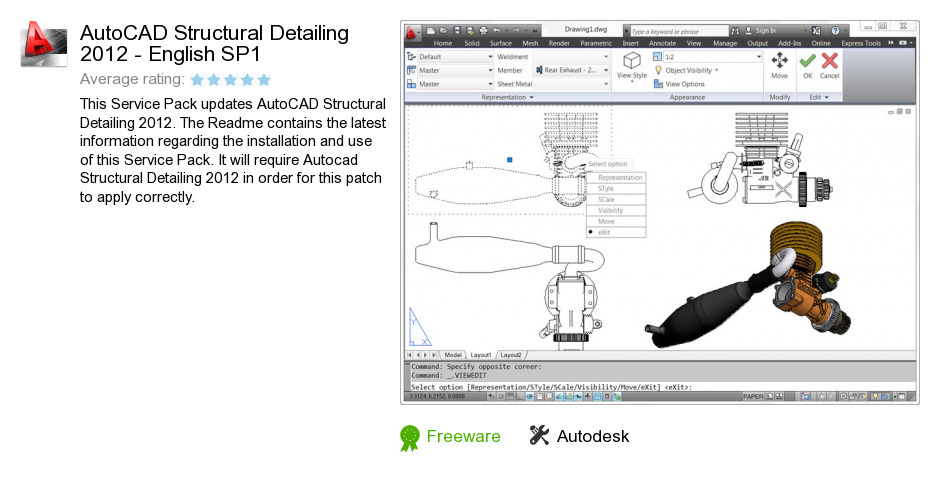This screenshot has height=482, width=940.
Task: Expand the Object Visibility dropdown arrow
Action: coord(716,71)
